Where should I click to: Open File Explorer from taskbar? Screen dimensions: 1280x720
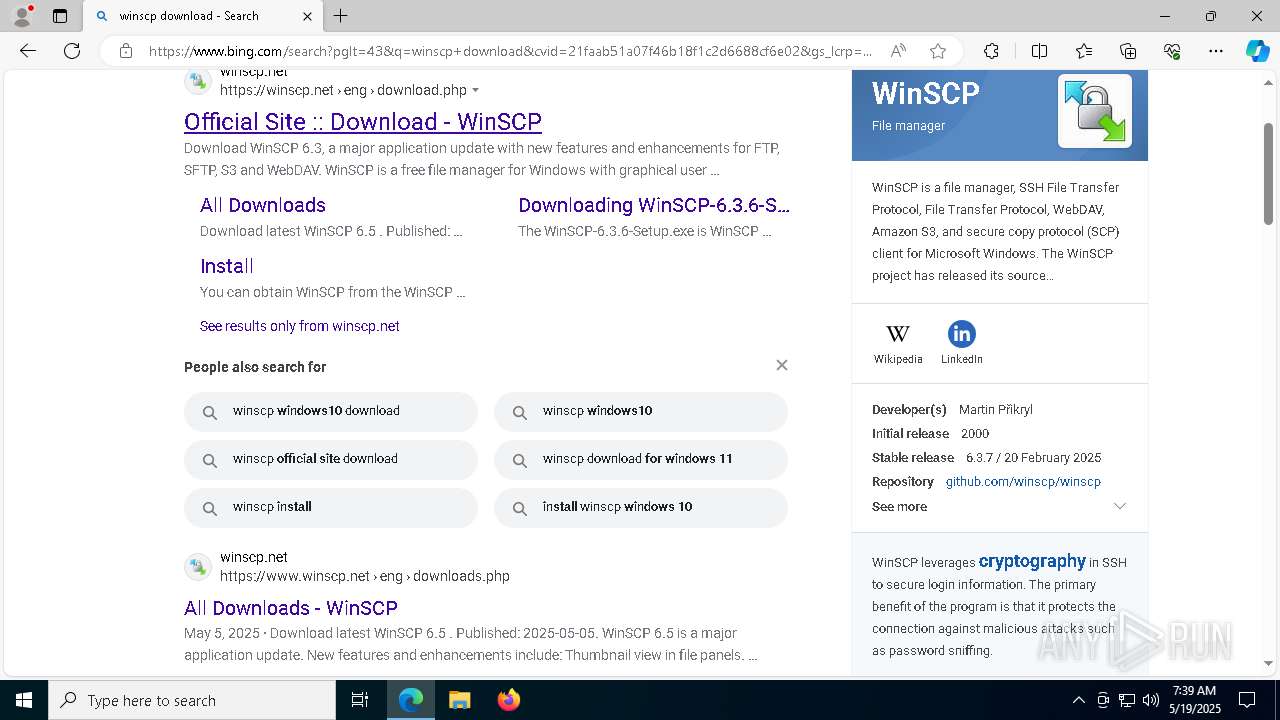pyautogui.click(x=459, y=700)
